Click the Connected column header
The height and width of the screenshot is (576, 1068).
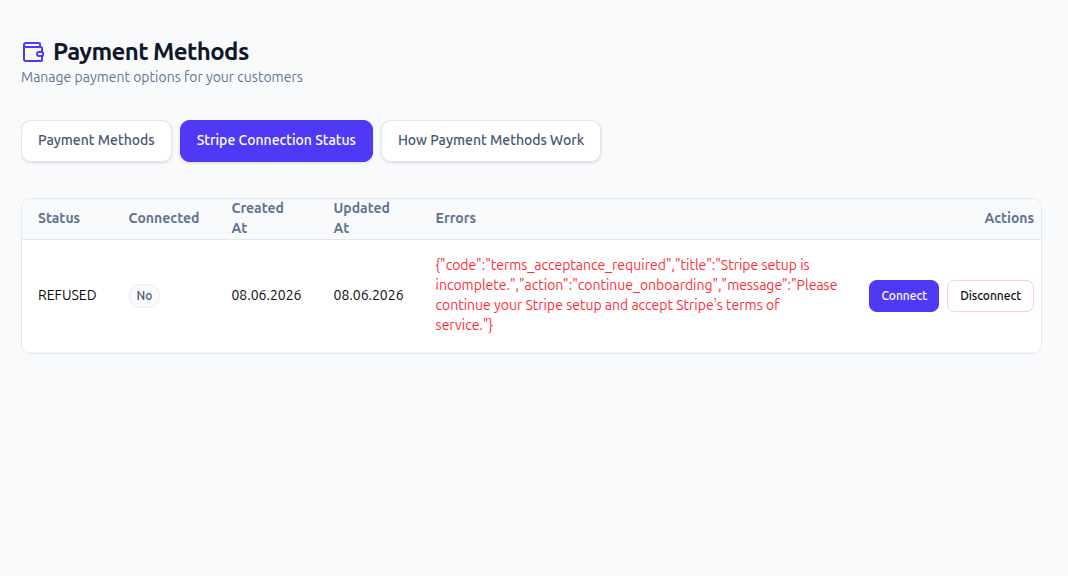(x=163, y=218)
